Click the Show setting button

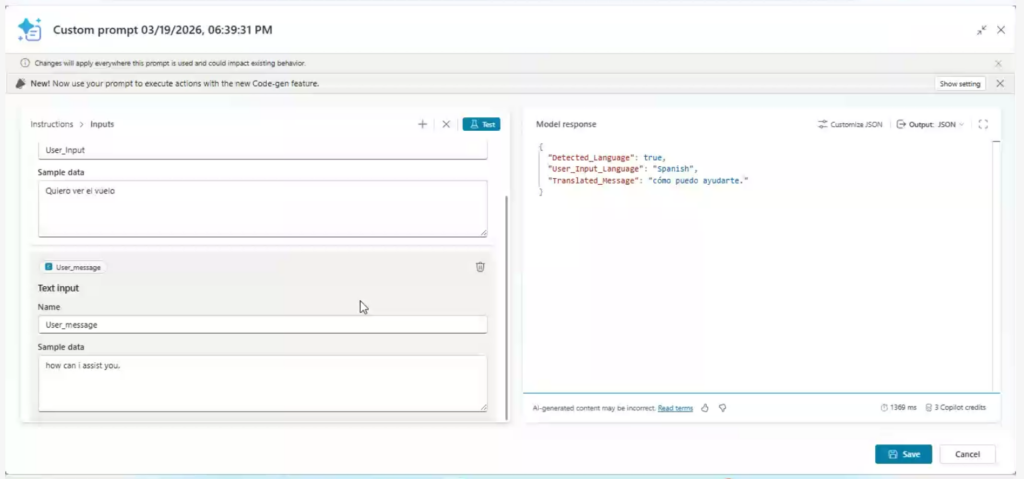tap(961, 84)
